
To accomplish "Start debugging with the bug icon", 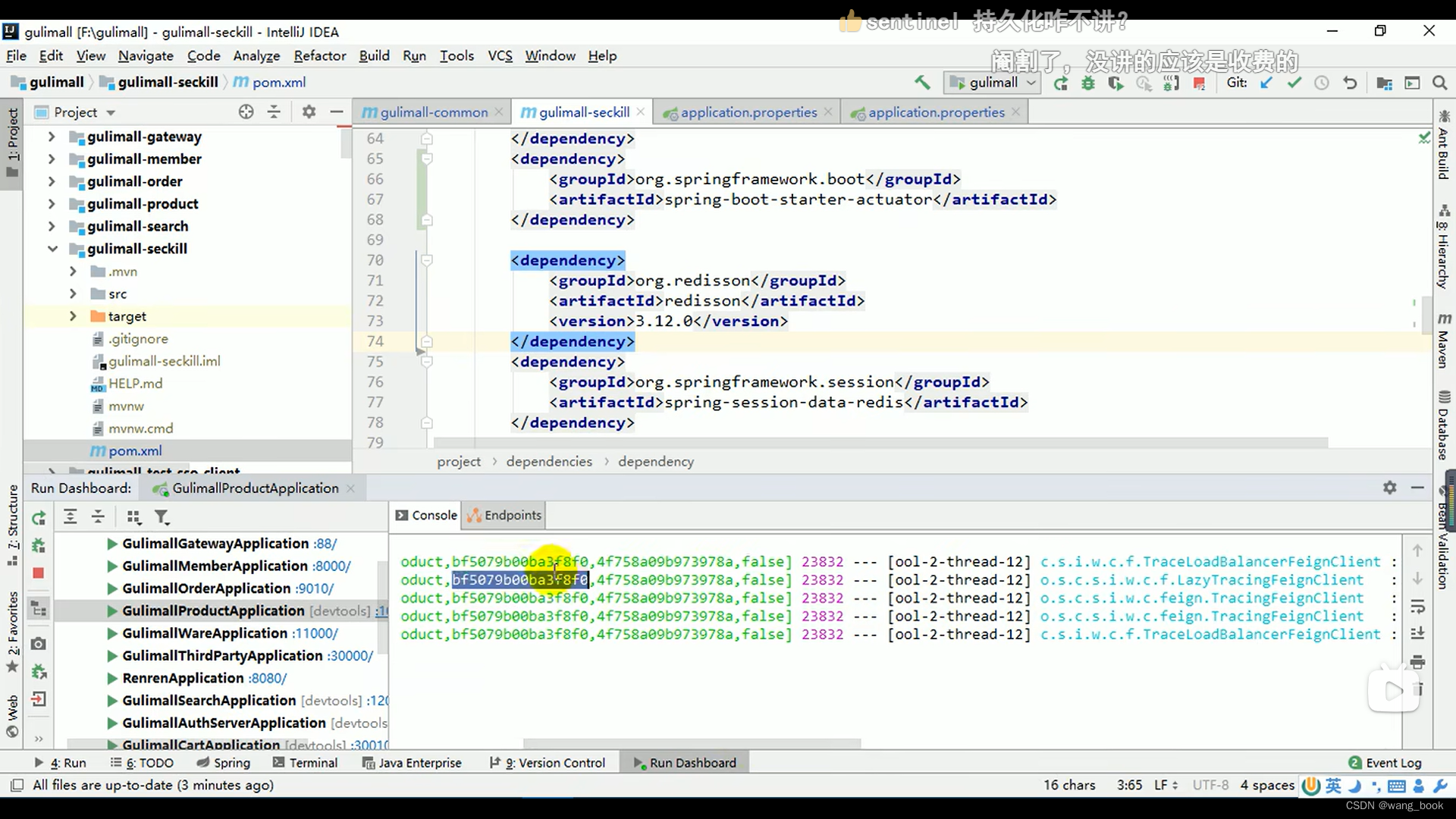I will coord(1088,83).
